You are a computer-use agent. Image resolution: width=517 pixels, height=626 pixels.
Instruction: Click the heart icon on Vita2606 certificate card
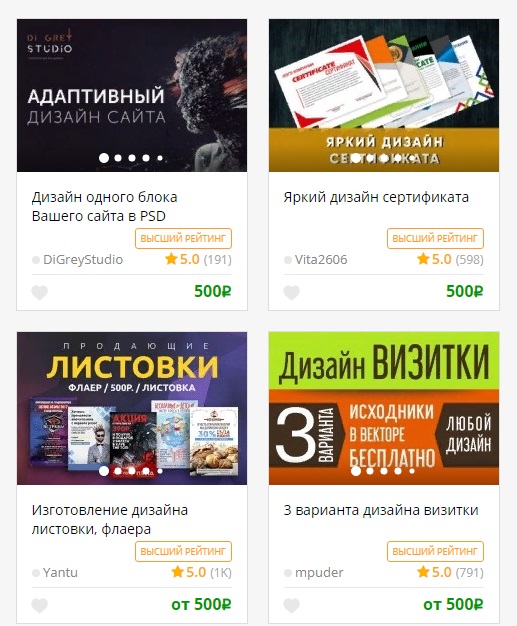pos(291,293)
